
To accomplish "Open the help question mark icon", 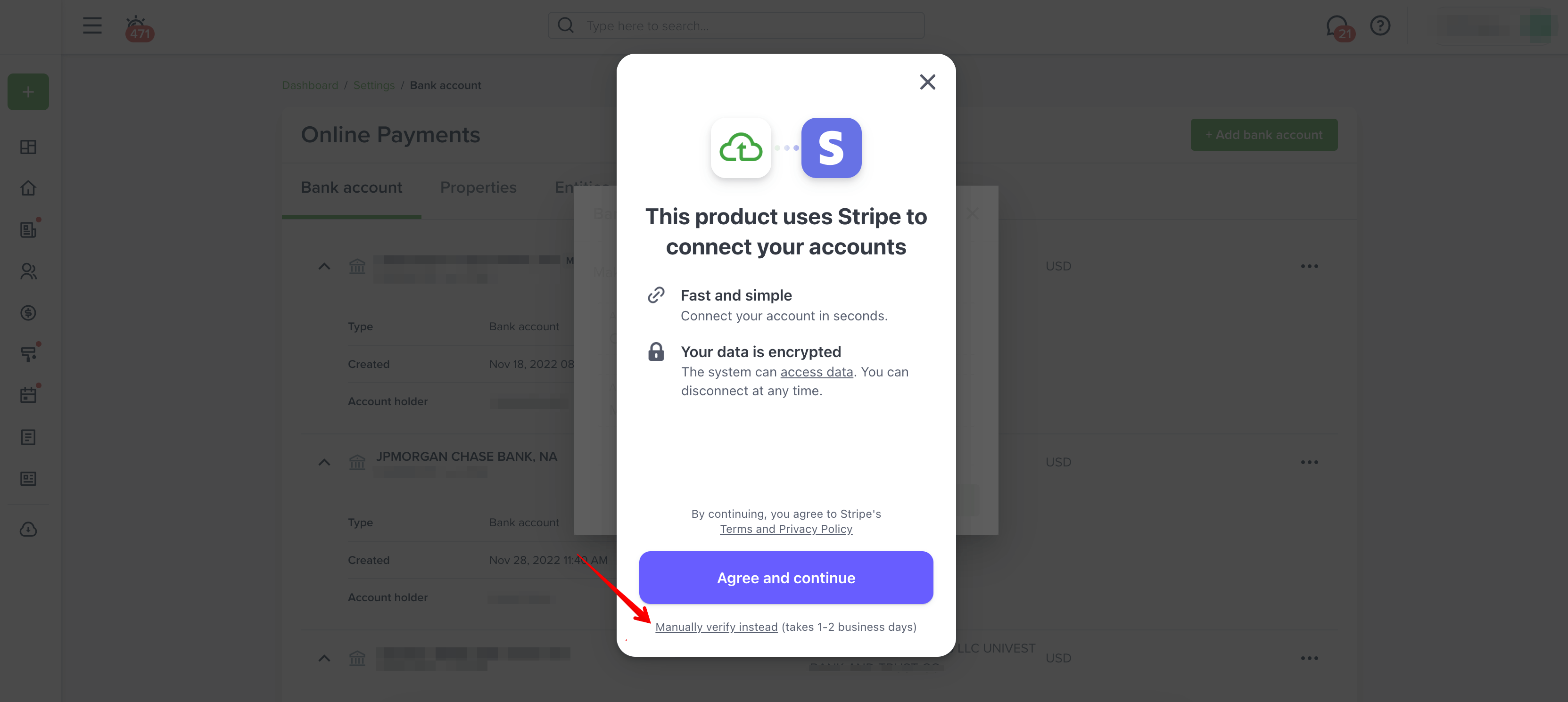I will coord(1380,25).
